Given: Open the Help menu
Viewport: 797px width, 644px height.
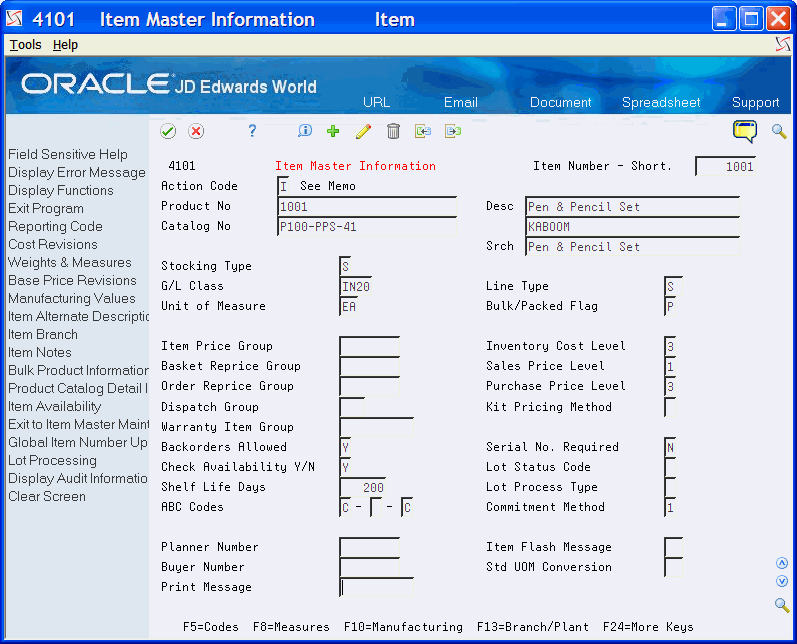Looking at the screenshot, I should (65, 45).
